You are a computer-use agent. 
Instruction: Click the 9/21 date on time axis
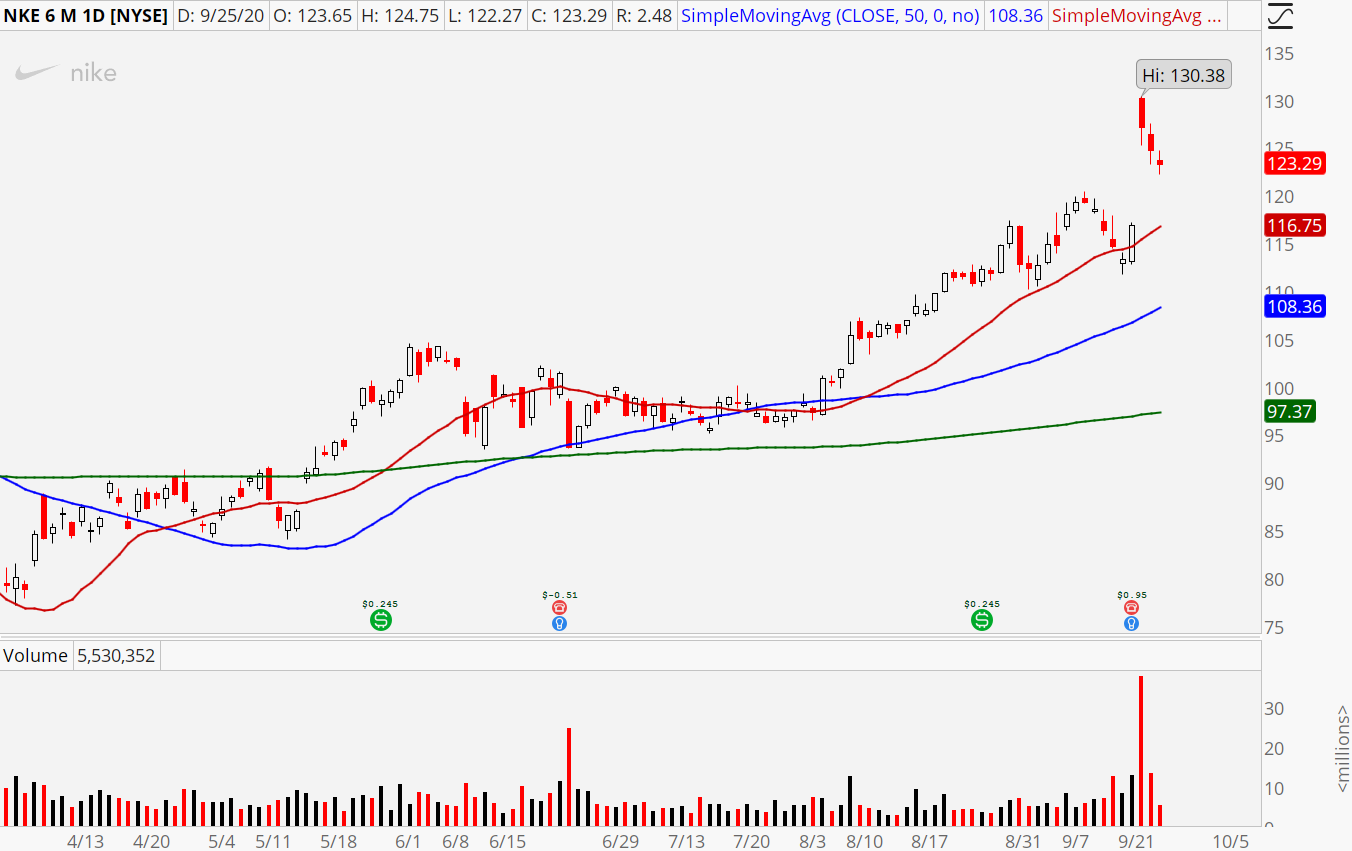coord(1136,842)
